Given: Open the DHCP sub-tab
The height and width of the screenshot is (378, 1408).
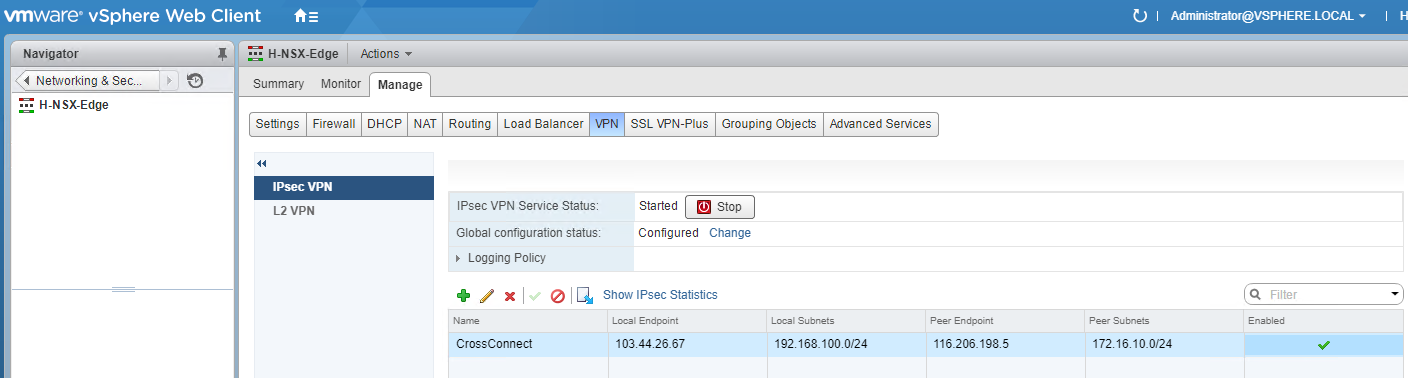Looking at the screenshot, I should click(x=384, y=124).
